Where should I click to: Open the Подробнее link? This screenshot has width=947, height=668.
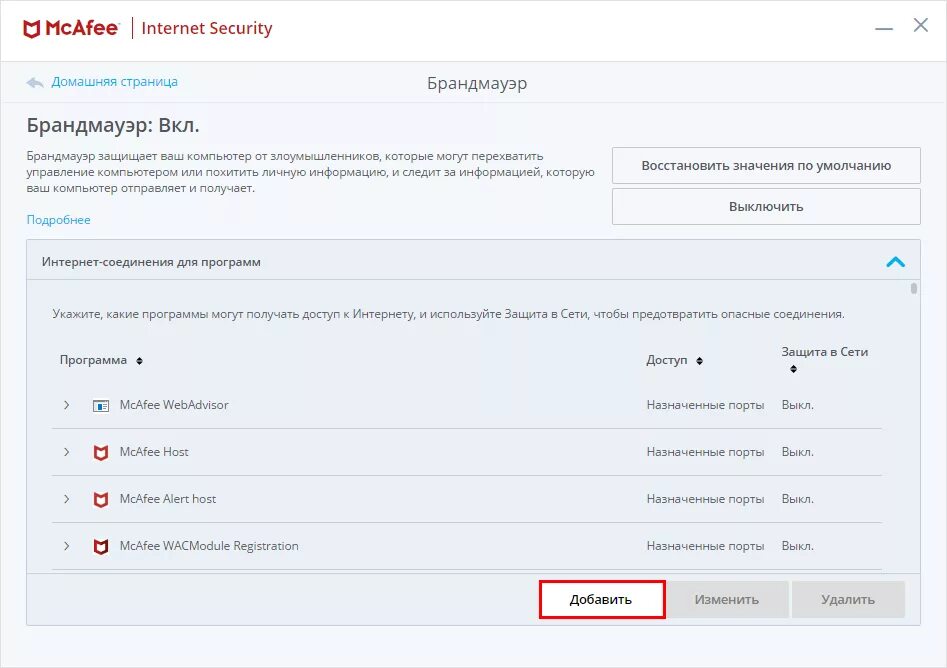[59, 220]
